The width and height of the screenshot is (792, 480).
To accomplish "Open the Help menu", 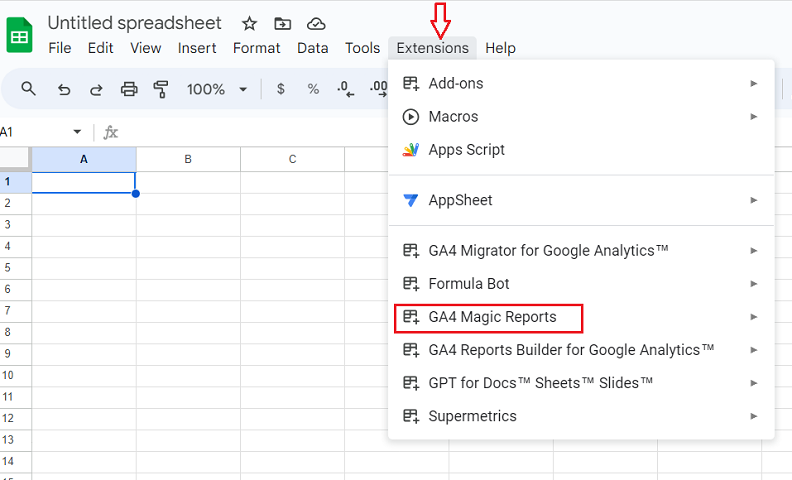I will tap(500, 48).
